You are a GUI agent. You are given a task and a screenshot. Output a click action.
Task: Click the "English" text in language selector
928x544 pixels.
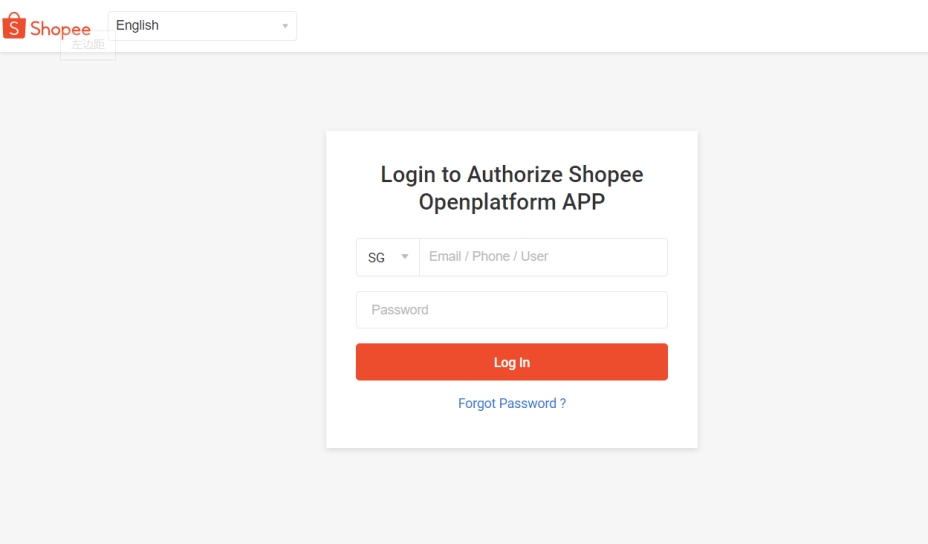(x=138, y=26)
